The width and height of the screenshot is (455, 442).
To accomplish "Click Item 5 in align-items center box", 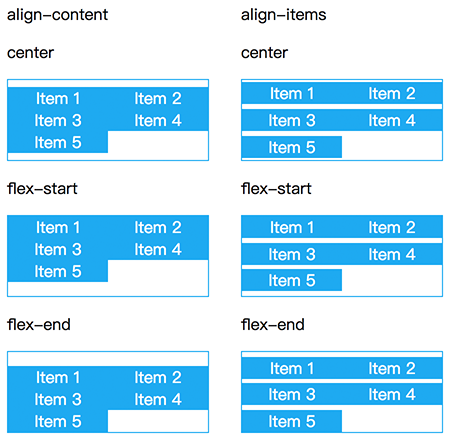I will (292, 147).
